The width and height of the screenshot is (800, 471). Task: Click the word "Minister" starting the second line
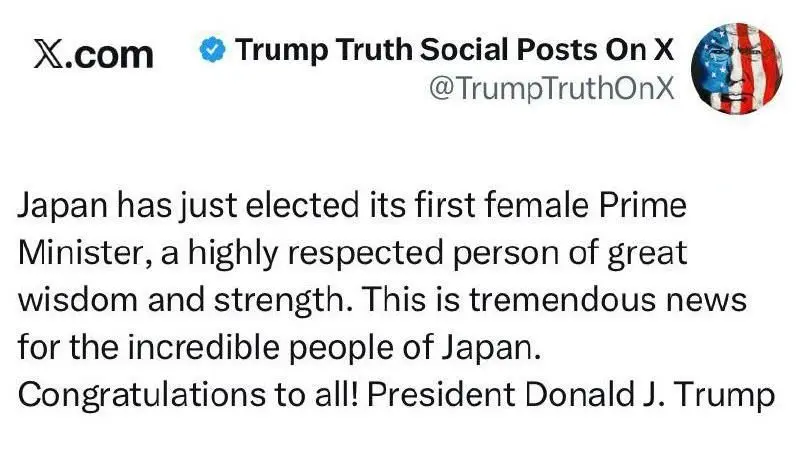click(81, 254)
